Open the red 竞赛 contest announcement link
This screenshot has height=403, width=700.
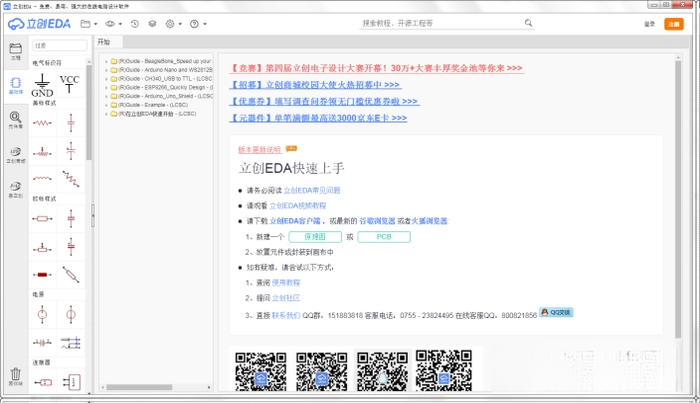(x=376, y=68)
